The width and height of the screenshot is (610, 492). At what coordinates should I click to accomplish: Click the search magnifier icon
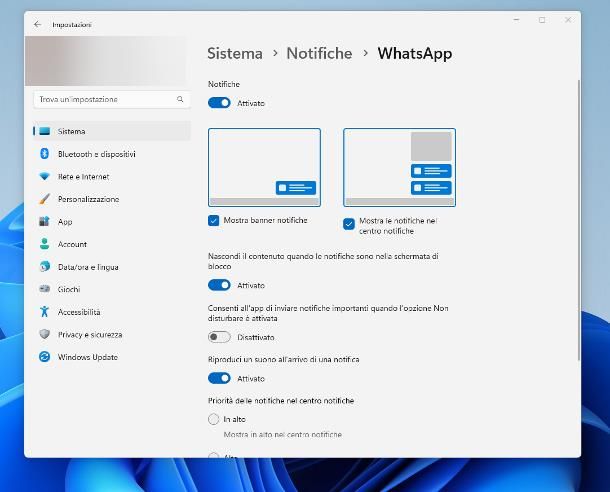180,99
